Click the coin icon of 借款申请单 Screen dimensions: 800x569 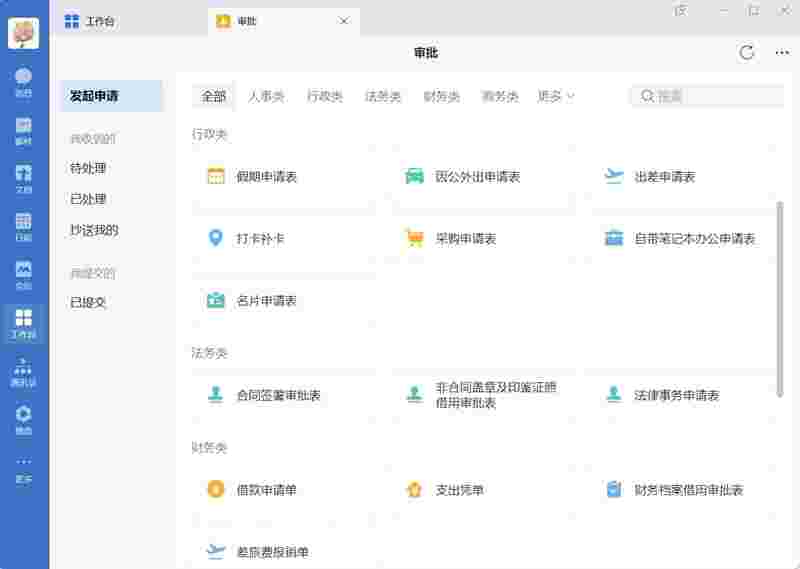[x=216, y=489]
